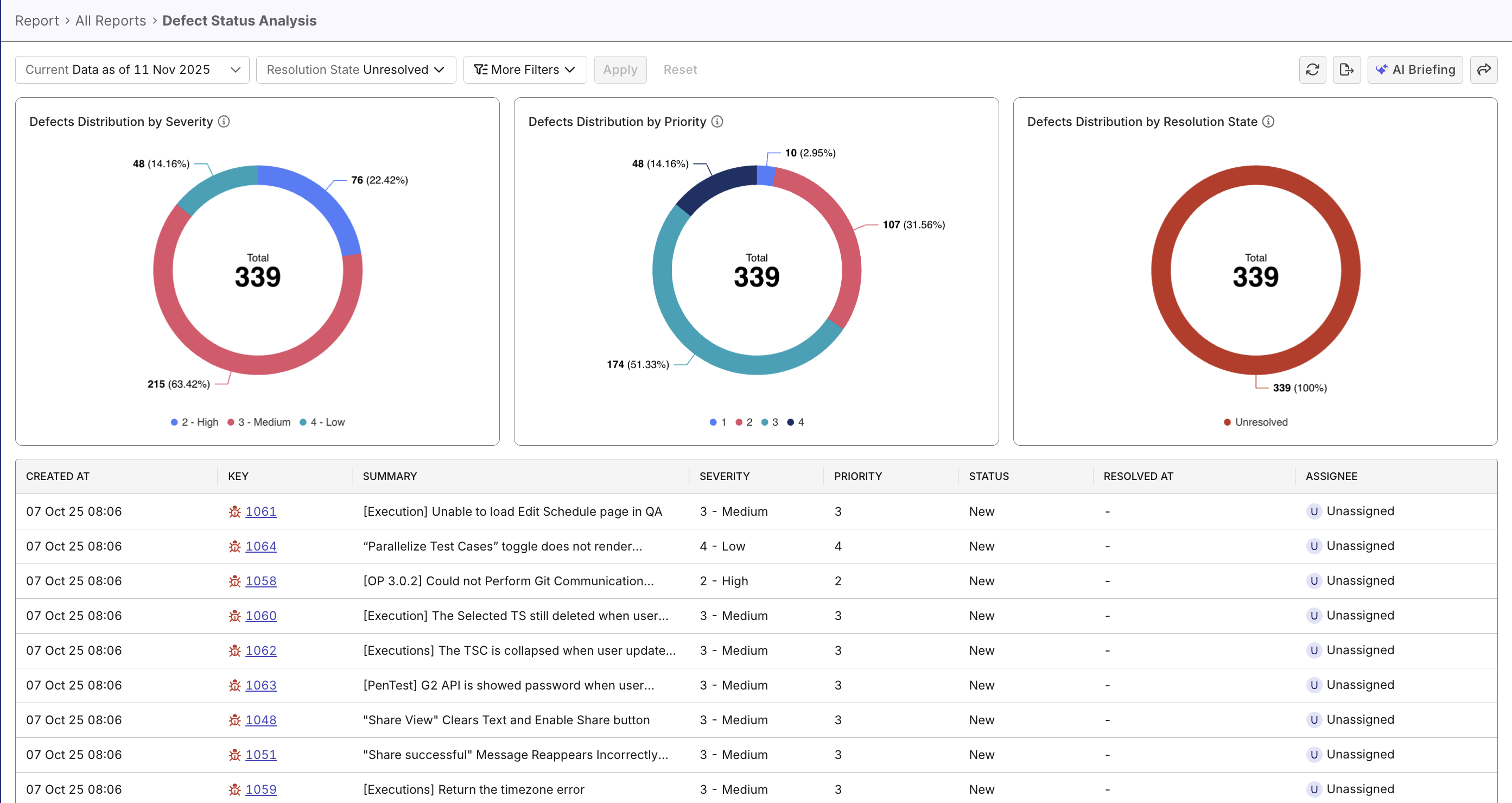
Task: Click the info icon beside Defects Distribution by Priority
Action: click(x=717, y=122)
